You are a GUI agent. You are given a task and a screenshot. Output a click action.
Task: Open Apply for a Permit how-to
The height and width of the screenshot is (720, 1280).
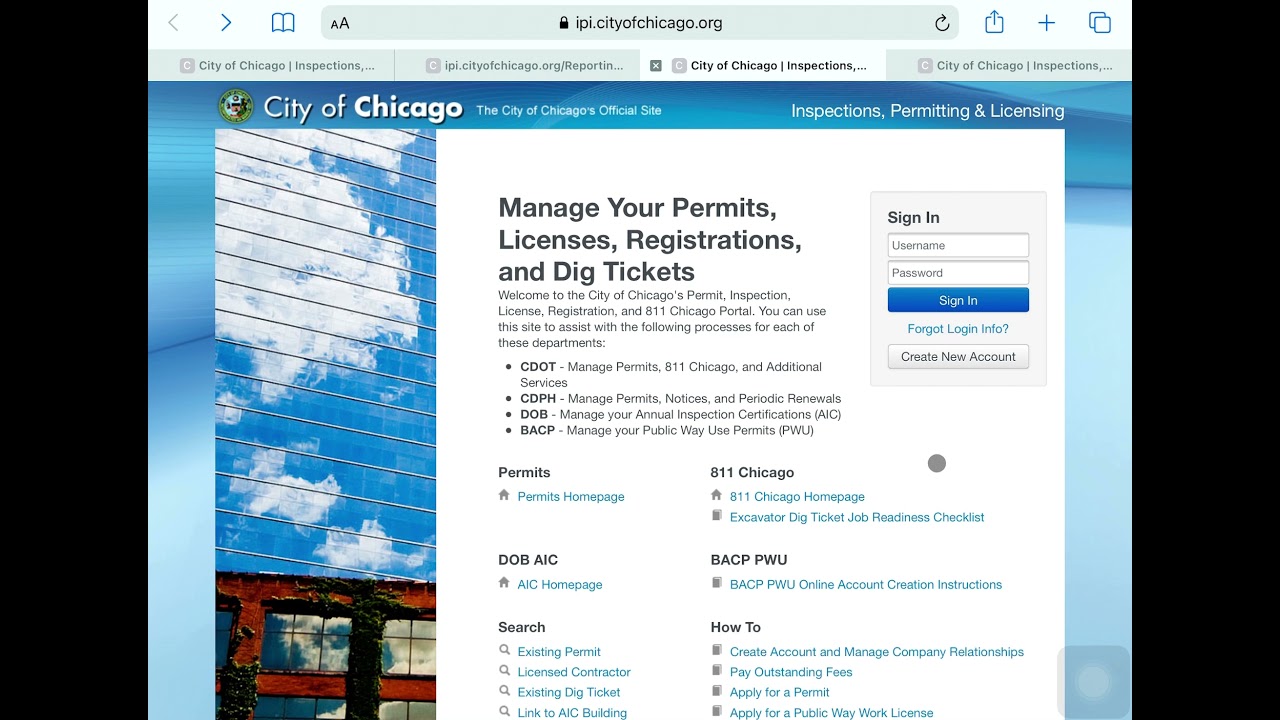point(780,692)
